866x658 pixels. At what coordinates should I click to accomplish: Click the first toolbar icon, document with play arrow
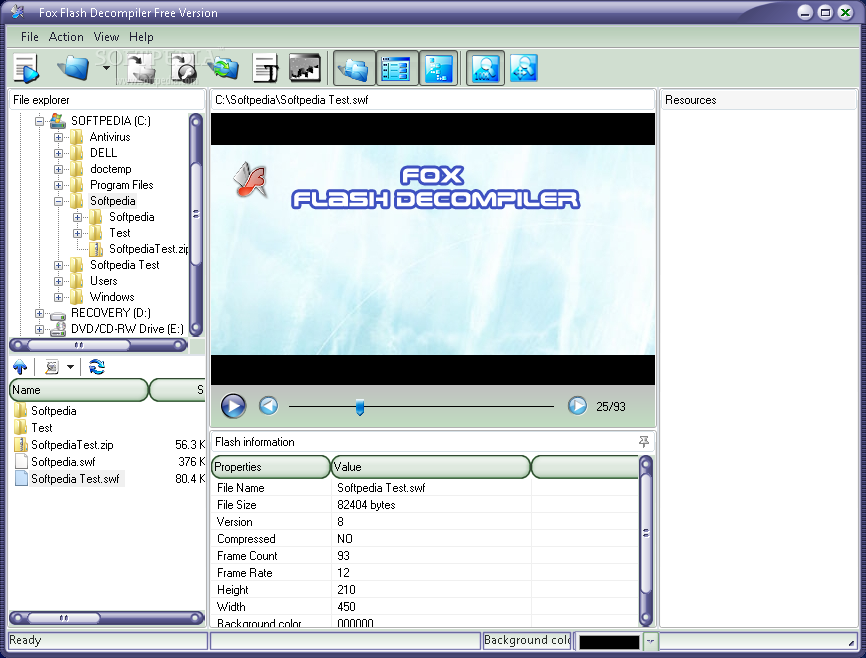point(26,69)
